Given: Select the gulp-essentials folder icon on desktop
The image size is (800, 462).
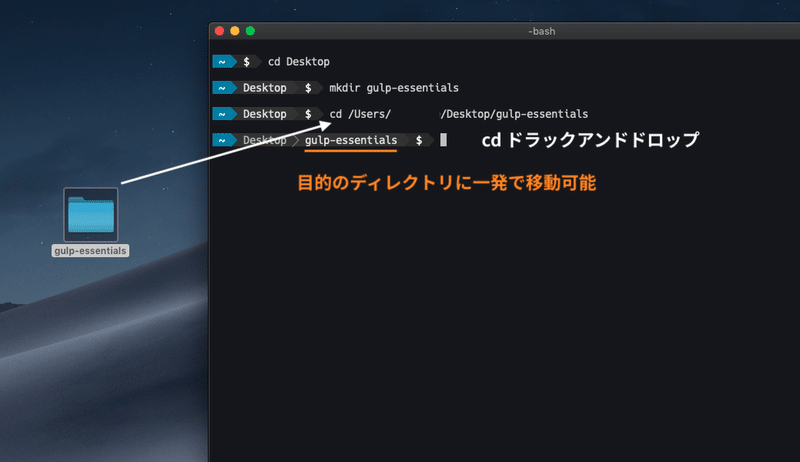Looking at the screenshot, I should [91, 215].
